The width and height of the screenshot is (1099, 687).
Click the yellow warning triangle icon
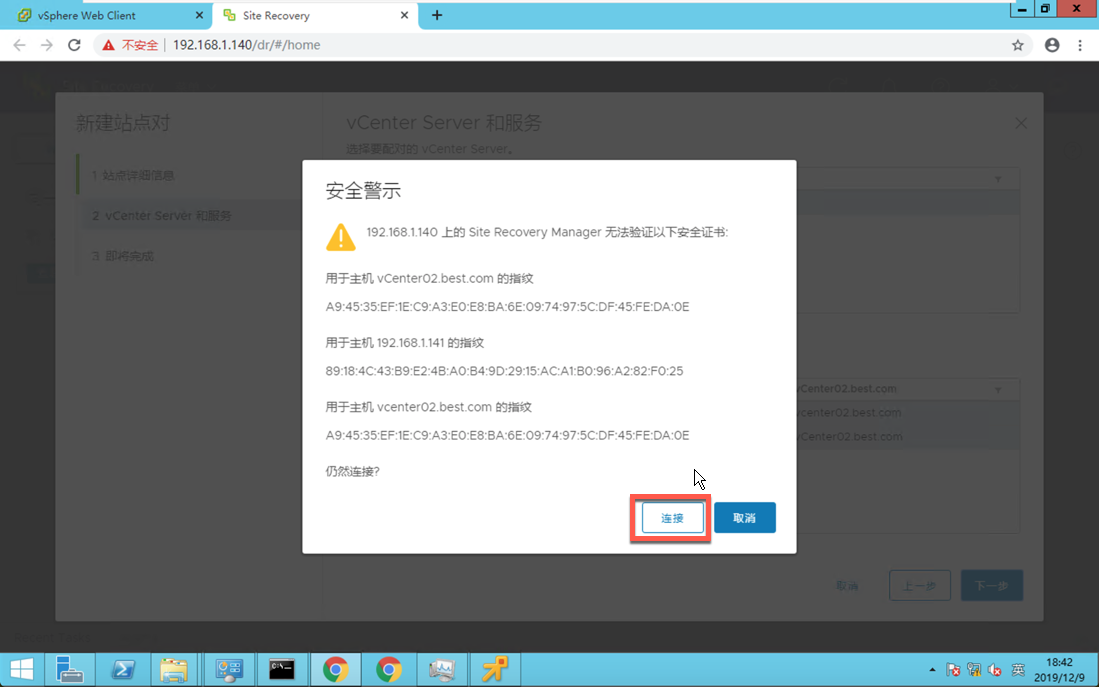click(x=341, y=237)
